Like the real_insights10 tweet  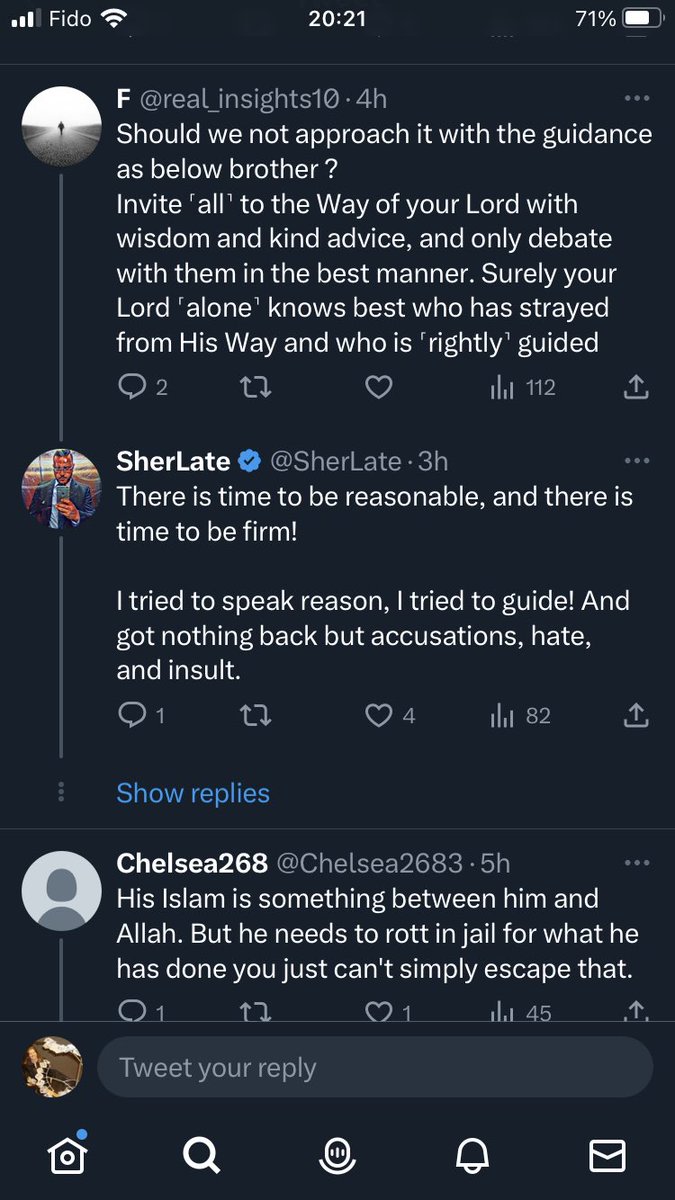(x=377, y=387)
